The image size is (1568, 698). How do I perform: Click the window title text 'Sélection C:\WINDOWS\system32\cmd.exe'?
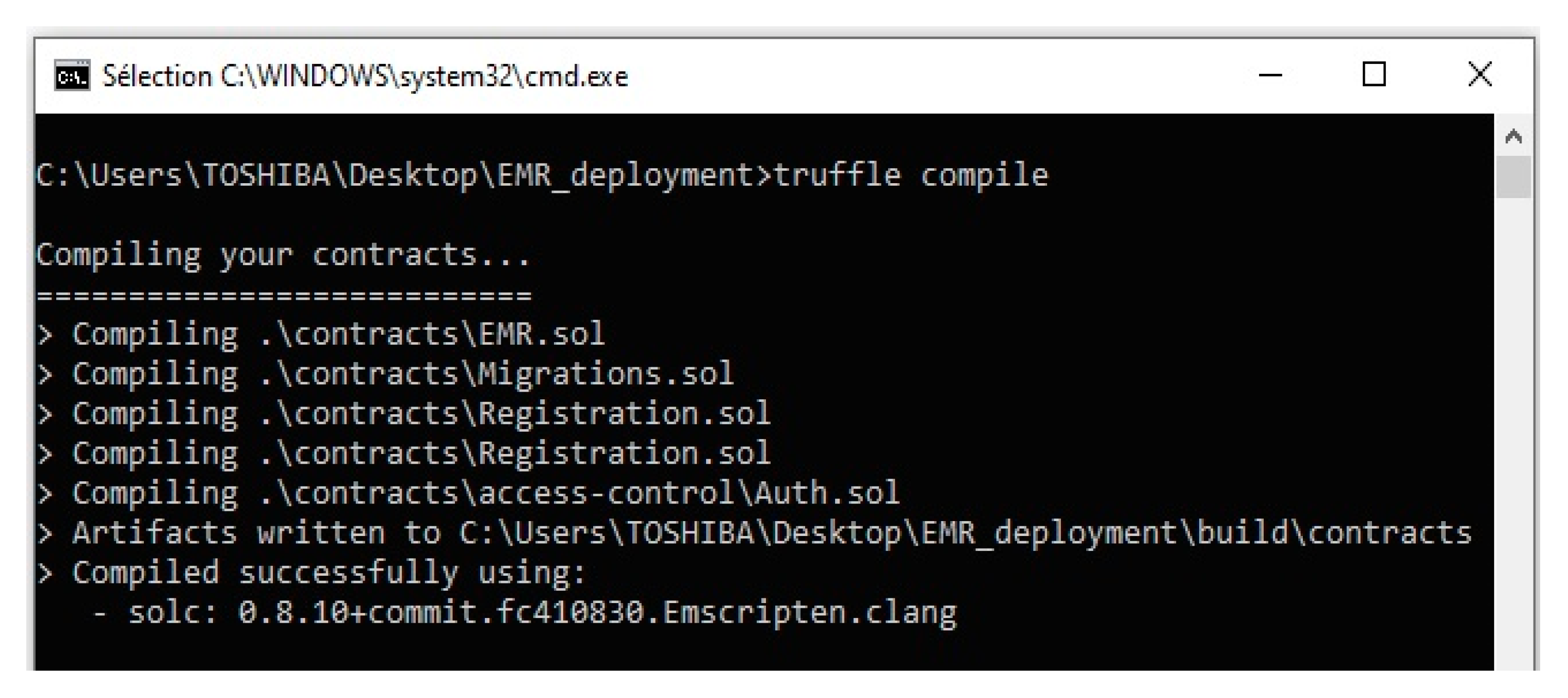click(365, 77)
